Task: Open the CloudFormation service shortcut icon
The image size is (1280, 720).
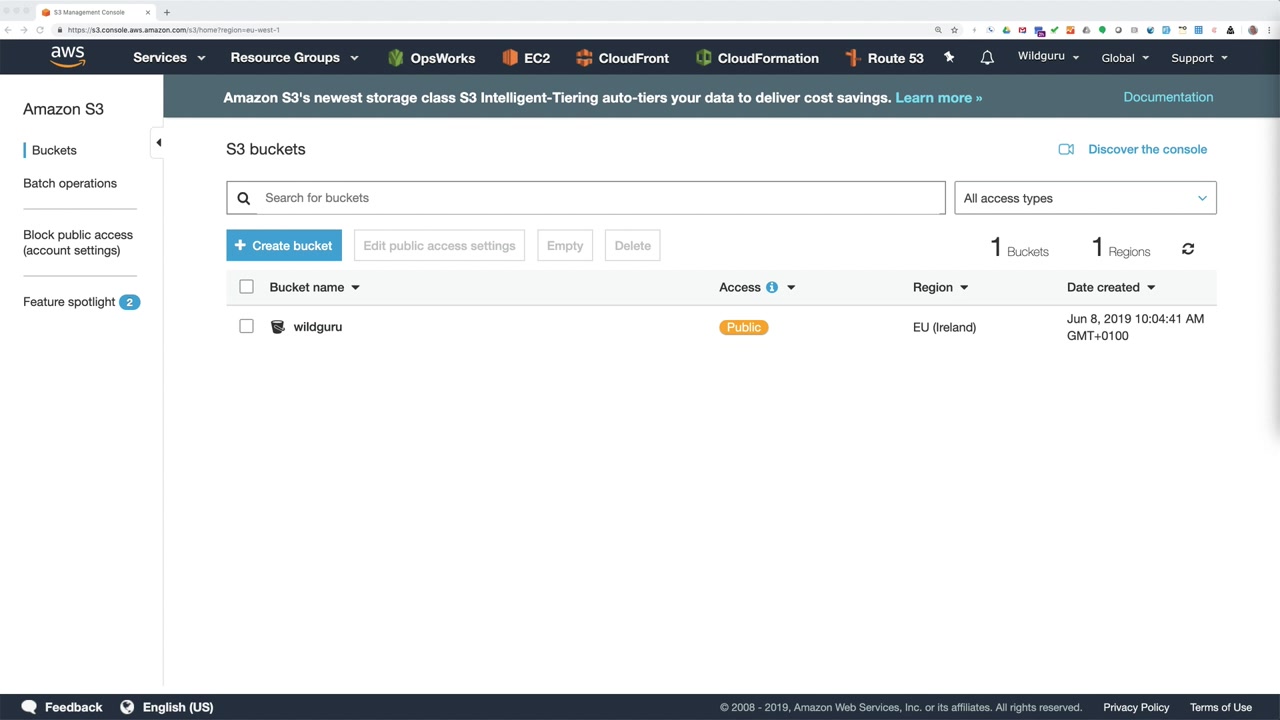Action: point(703,58)
